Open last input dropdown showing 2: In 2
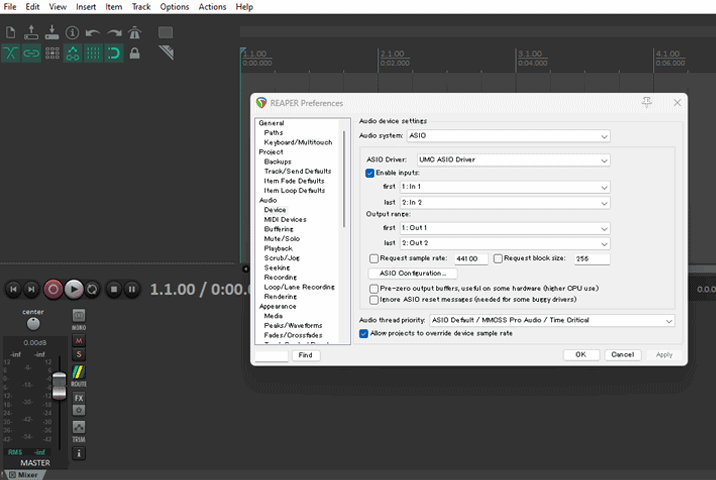The width and height of the screenshot is (716, 480). (505, 202)
